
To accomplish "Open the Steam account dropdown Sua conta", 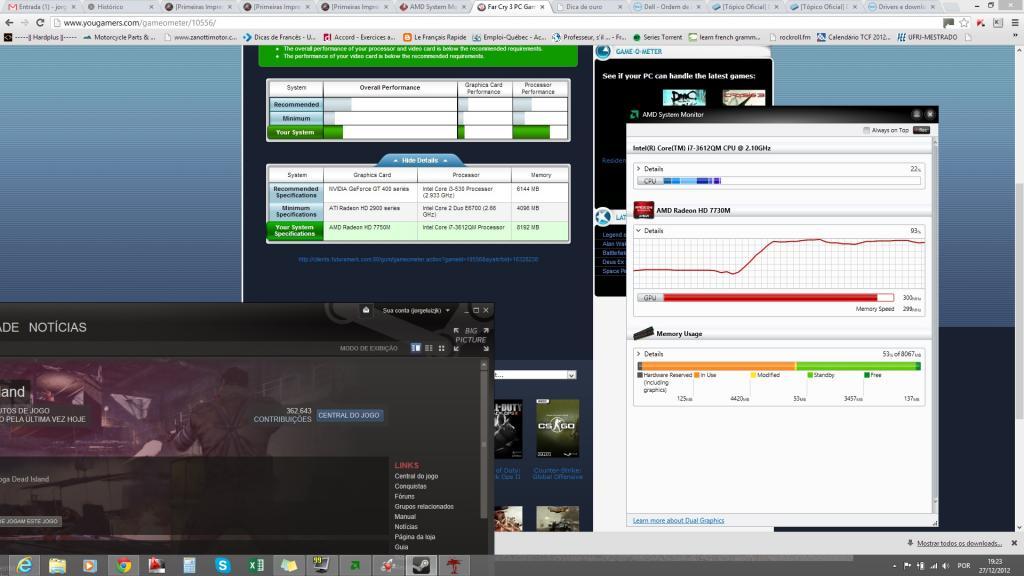I will pos(416,310).
